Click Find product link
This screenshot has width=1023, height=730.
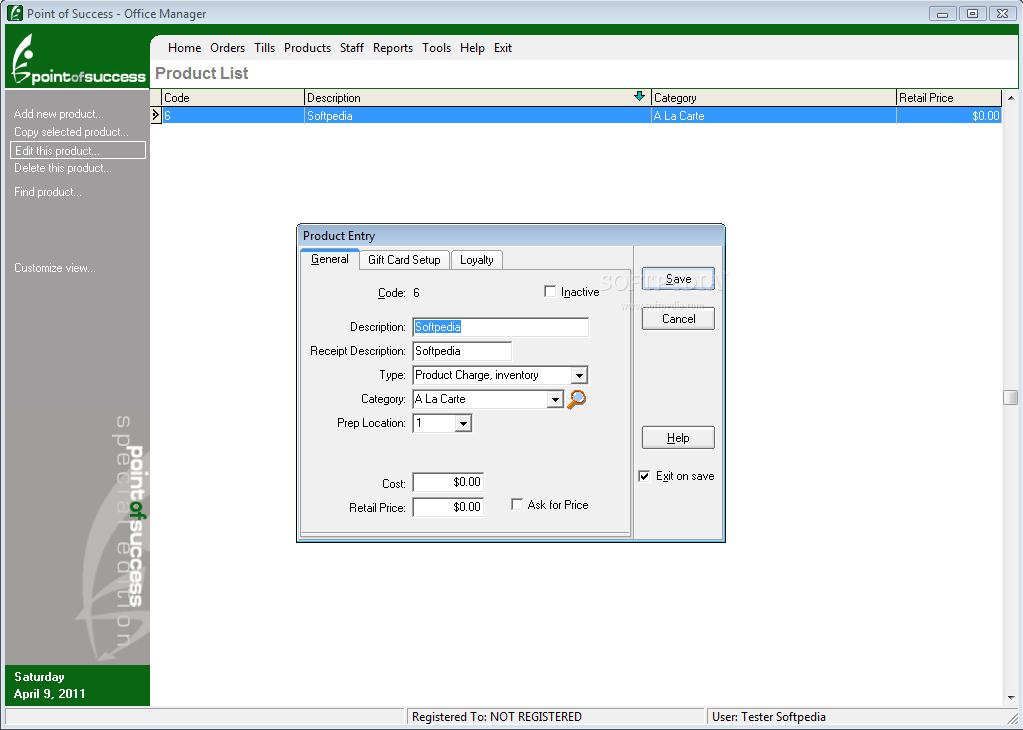(48, 192)
